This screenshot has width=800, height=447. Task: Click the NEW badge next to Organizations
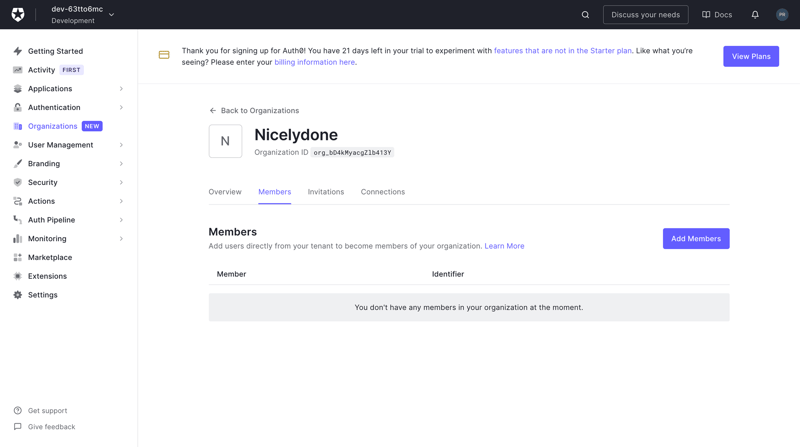click(92, 126)
